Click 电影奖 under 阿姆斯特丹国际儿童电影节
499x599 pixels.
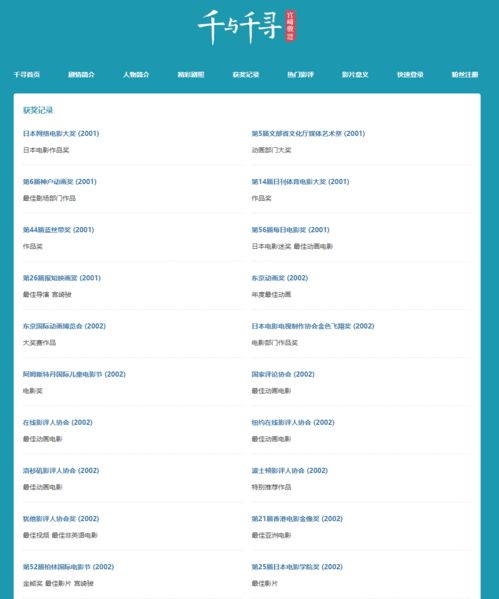[33, 391]
